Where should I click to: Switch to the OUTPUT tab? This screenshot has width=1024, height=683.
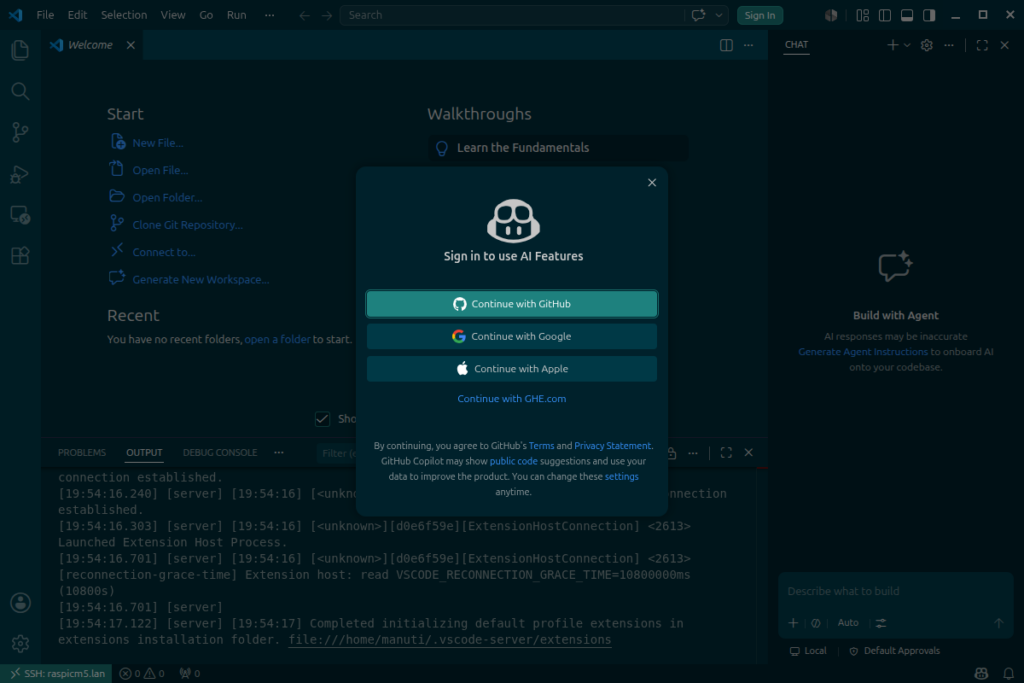coord(144,453)
